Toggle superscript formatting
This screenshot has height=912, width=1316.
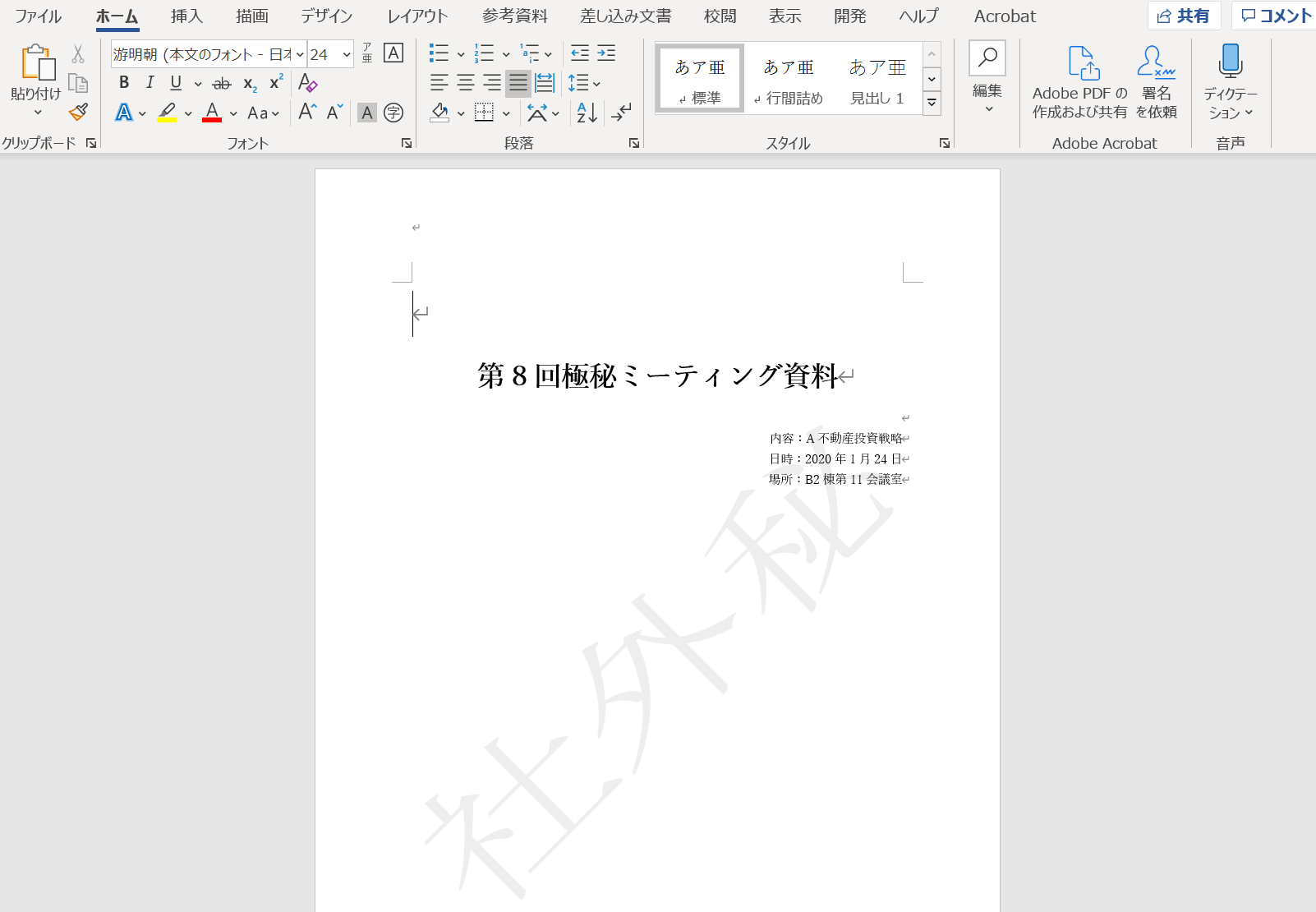point(276,83)
